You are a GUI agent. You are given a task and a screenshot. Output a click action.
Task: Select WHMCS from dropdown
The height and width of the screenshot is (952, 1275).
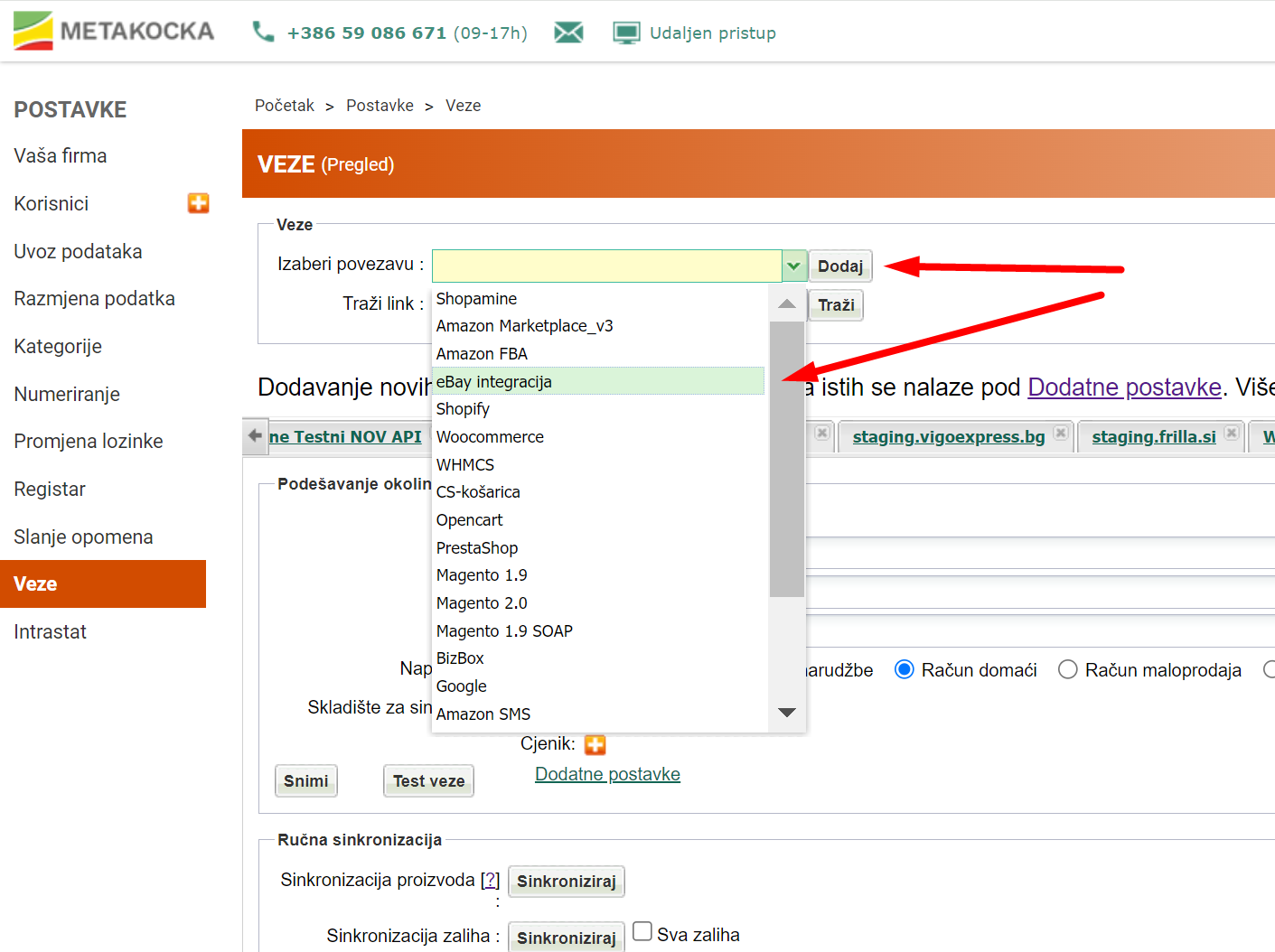600,465
